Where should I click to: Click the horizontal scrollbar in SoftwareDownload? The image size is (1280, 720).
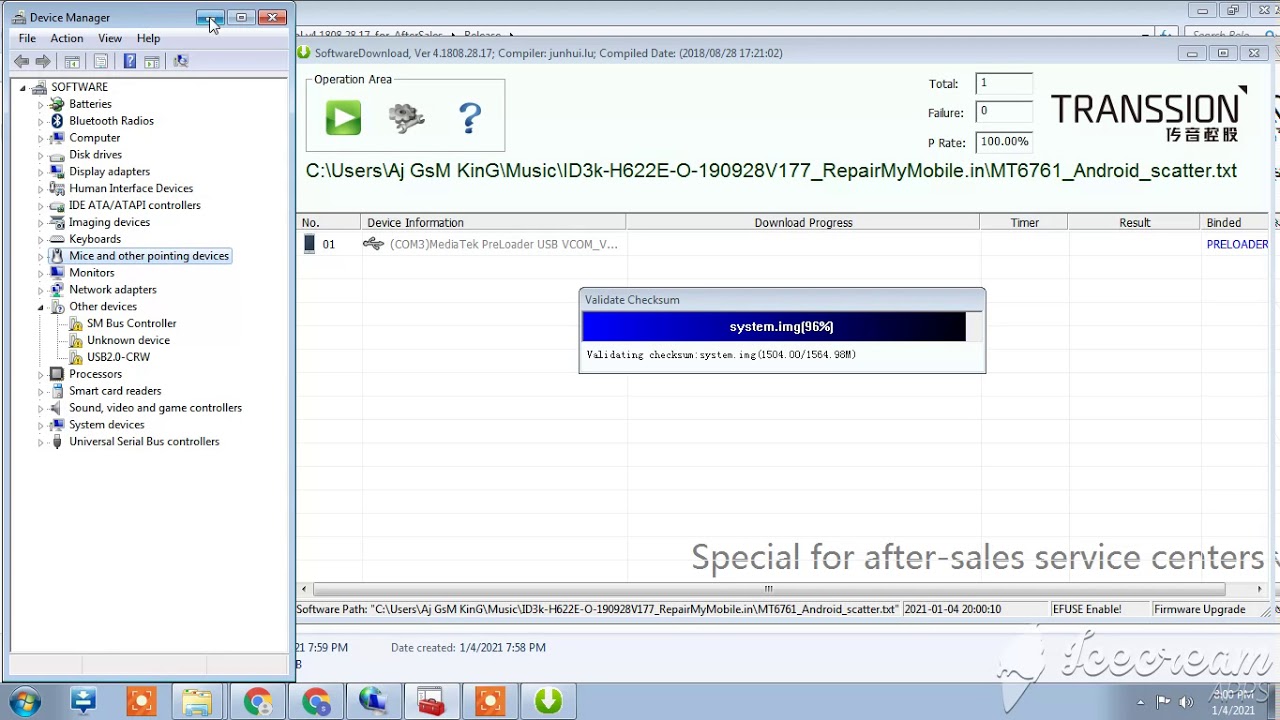coord(768,589)
